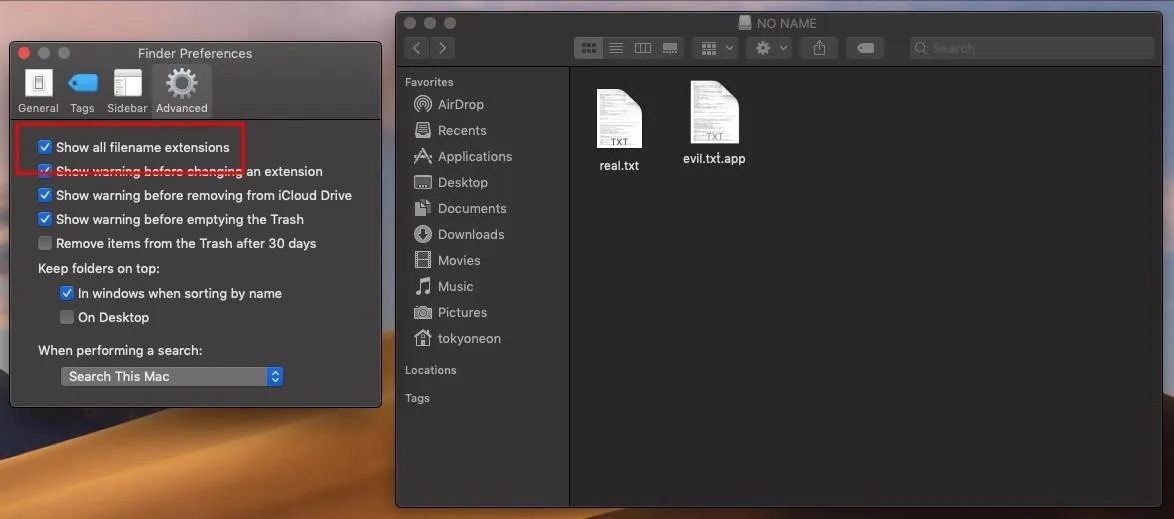Open the Search This Mac dropdown
Image resolution: width=1174 pixels, height=519 pixels.
coord(171,377)
